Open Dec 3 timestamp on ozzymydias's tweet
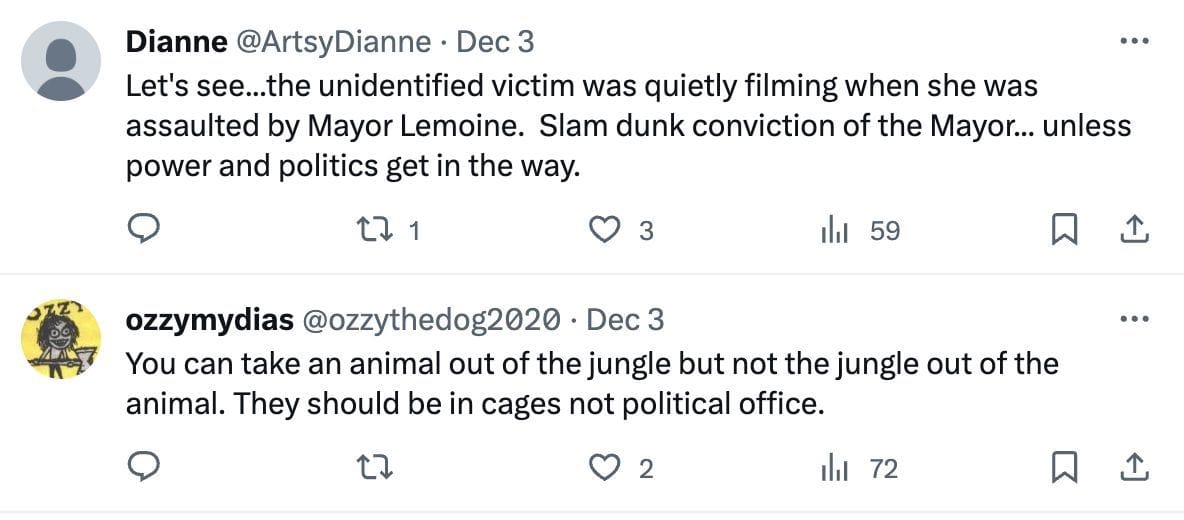The height and width of the screenshot is (520, 1184). pos(624,319)
